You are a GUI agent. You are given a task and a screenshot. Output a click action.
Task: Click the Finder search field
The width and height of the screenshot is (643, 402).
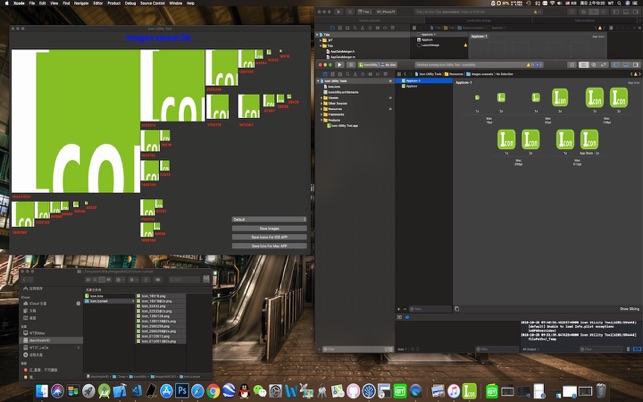(x=185, y=280)
